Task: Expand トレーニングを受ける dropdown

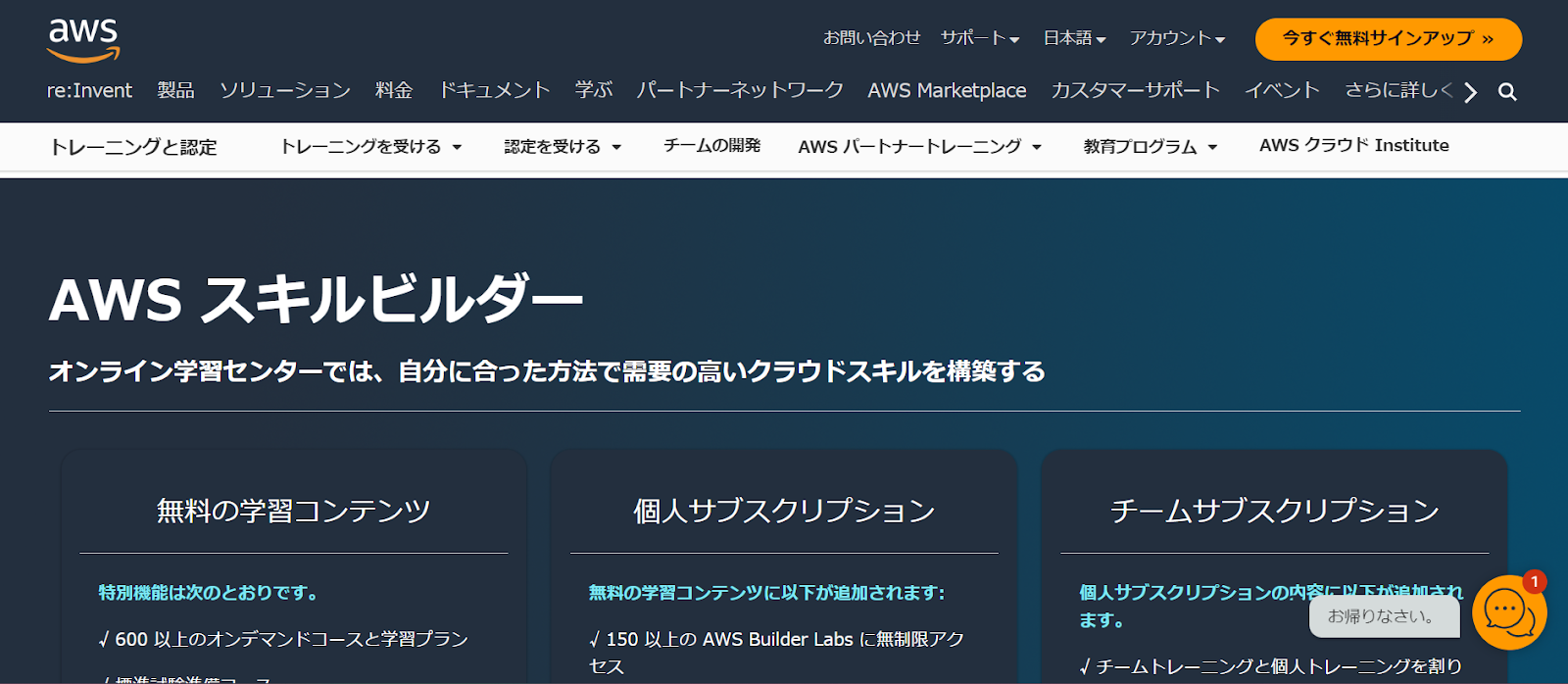Action: tap(370, 147)
